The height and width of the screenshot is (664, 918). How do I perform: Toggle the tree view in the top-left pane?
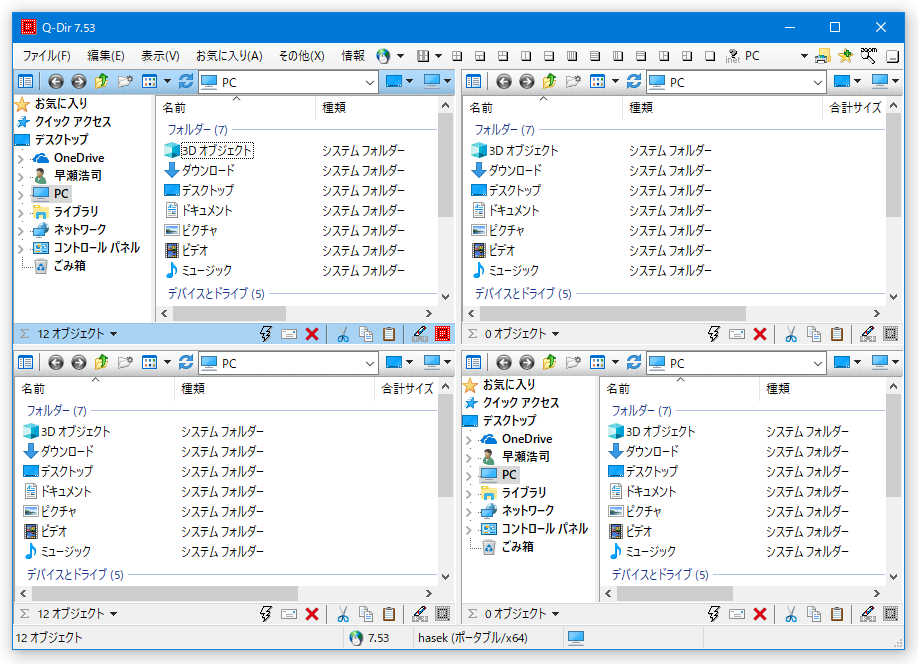pyautogui.click(x=25, y=81)
